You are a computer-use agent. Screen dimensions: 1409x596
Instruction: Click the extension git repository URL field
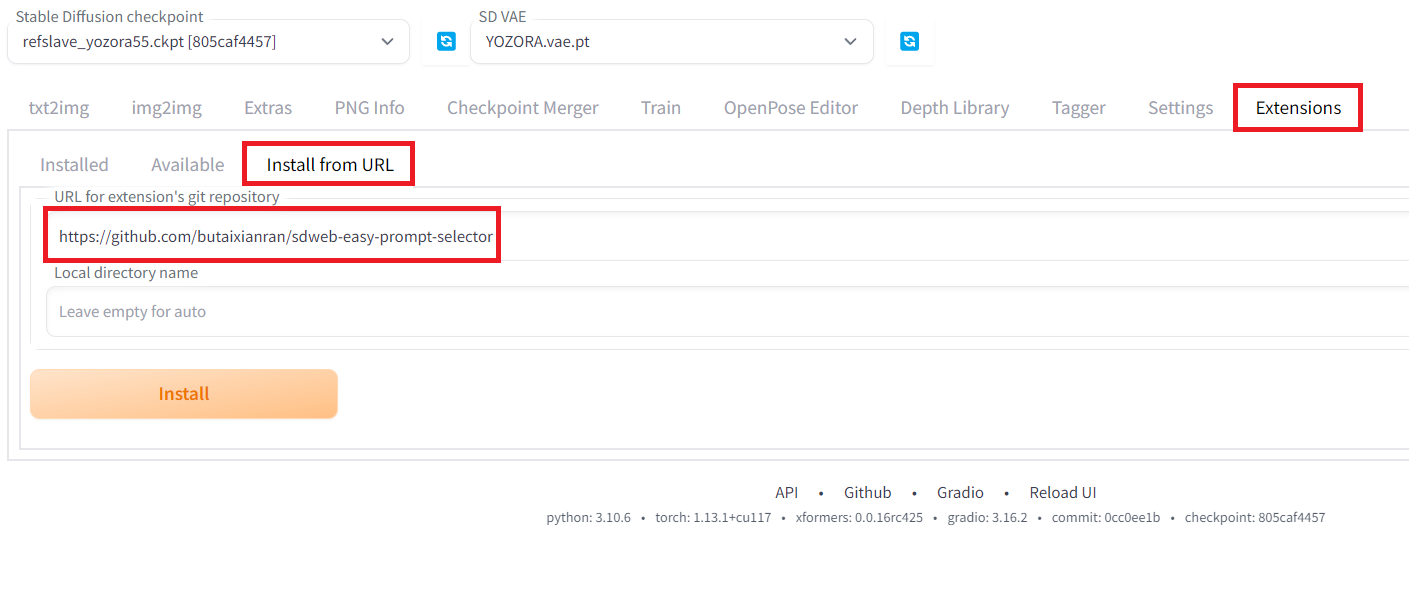pyautogui.click(x=727, y=236)
